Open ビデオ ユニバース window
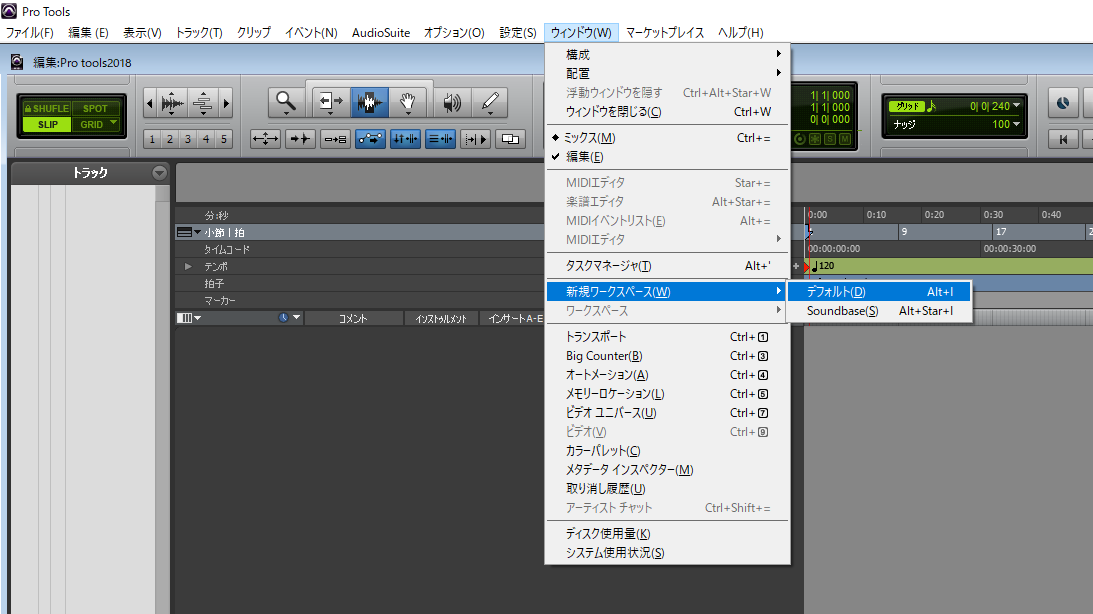 [668, 413]
